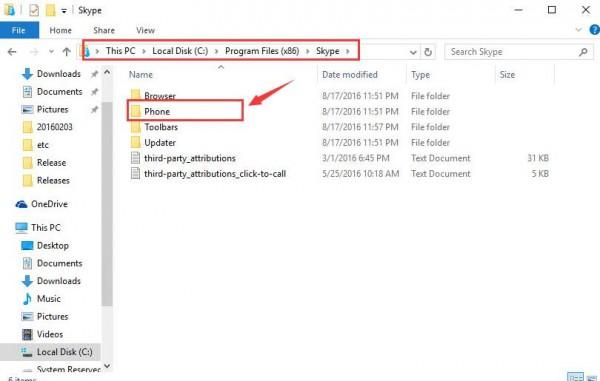
Task: Click the navigation pane scrollbar thumb
Action: point(107,204)
